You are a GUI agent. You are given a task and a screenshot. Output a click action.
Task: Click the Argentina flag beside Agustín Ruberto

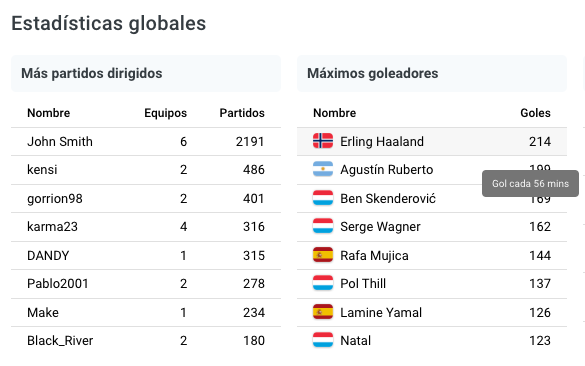click(323, 169)
